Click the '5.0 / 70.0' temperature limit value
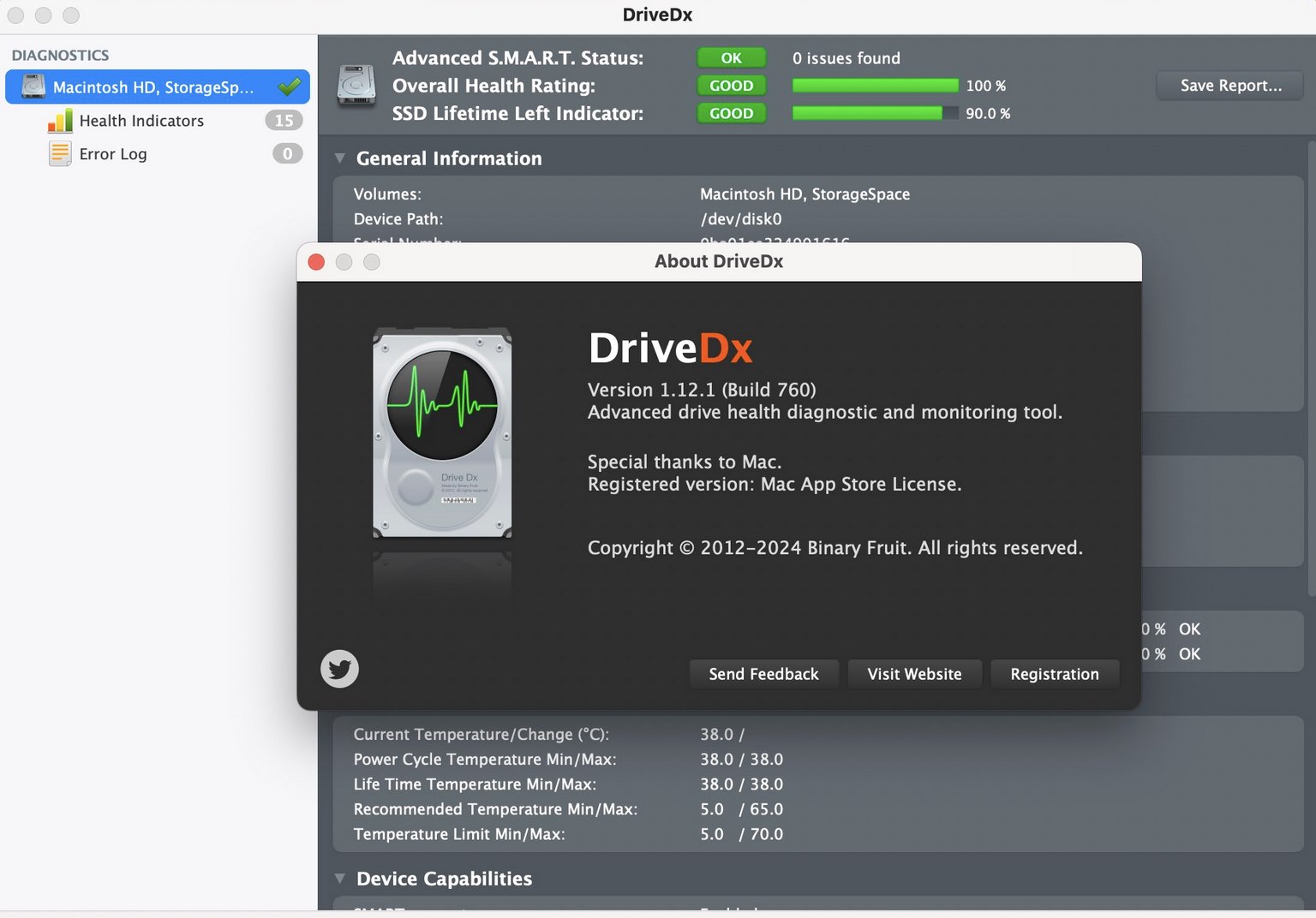 click(x=742, y=834)
